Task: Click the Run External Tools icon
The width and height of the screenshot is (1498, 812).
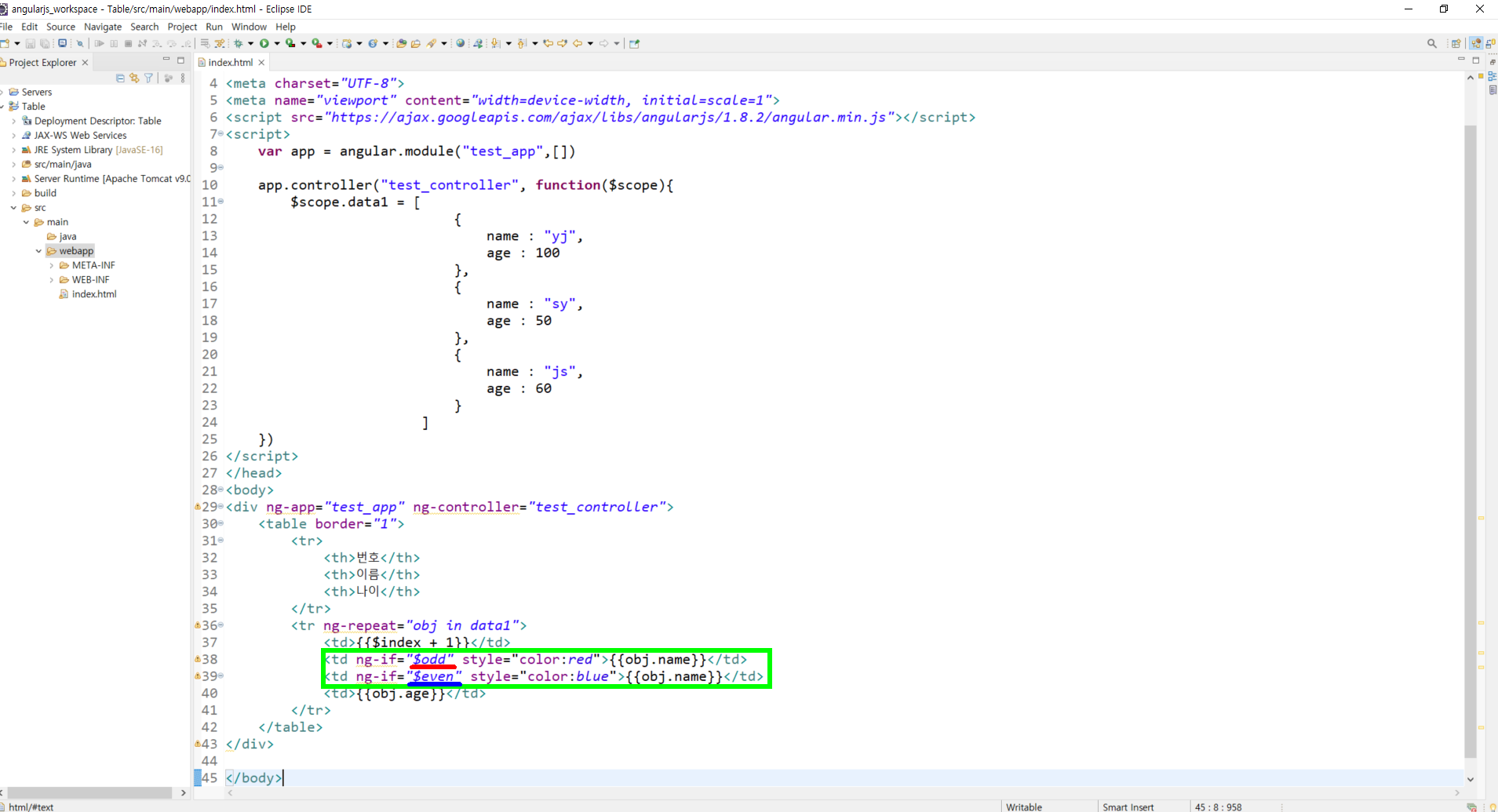Action: [317, 43]
